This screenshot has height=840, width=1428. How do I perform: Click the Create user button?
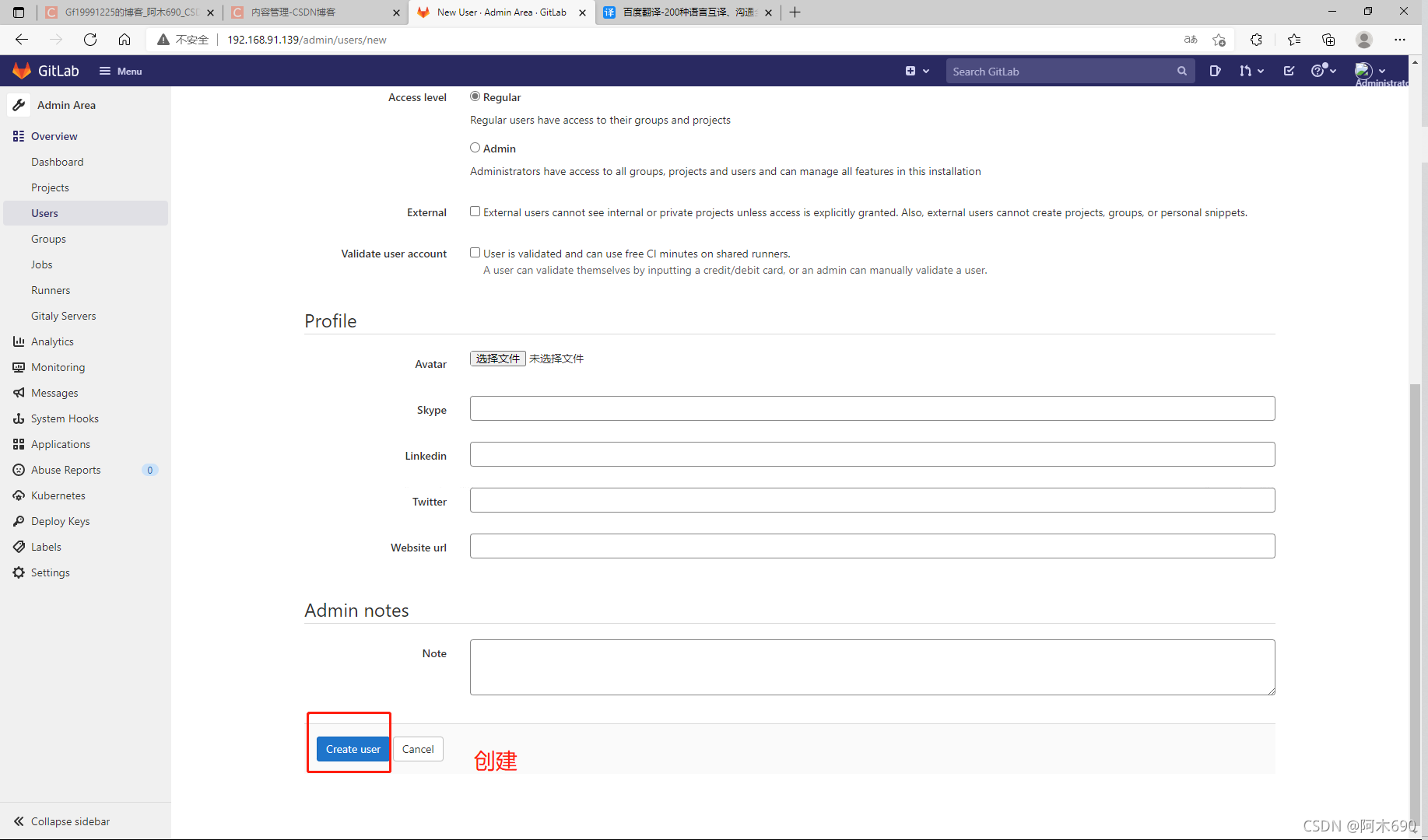[x=353, y=748]
